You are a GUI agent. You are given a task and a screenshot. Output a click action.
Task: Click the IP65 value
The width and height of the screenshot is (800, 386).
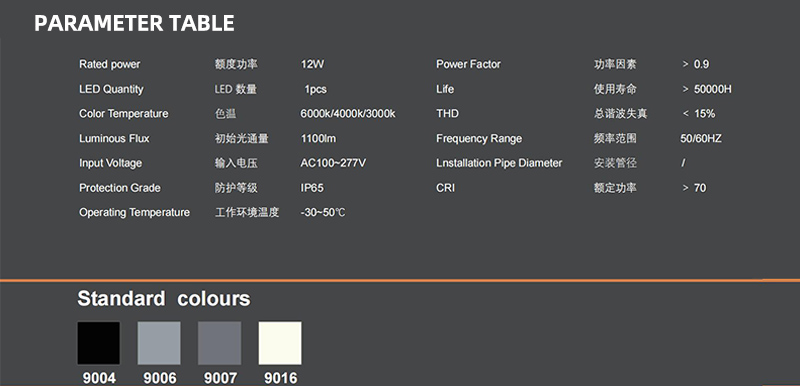(312, 188)
